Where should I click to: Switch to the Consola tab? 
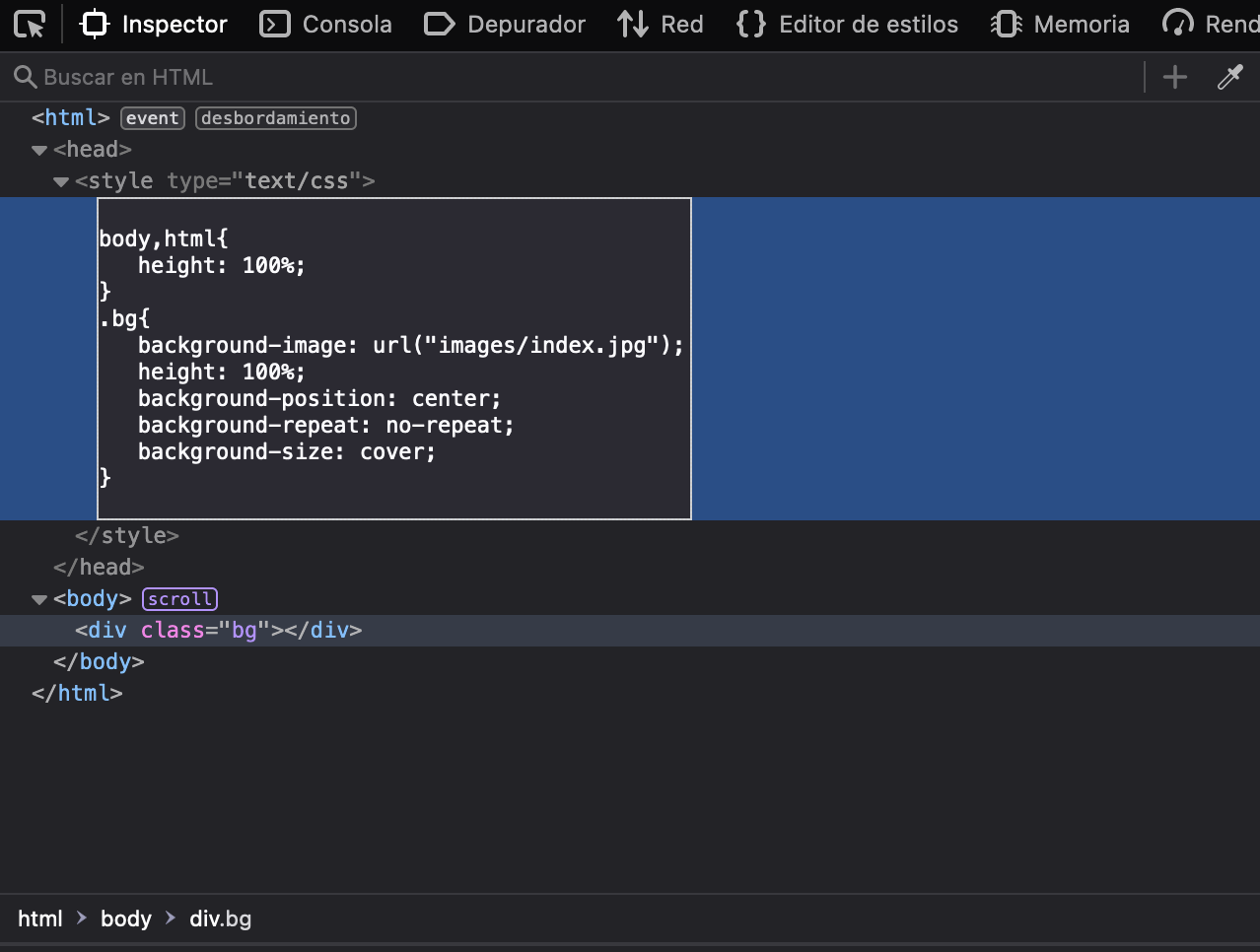pyautogui.click(x=326, y=24)
